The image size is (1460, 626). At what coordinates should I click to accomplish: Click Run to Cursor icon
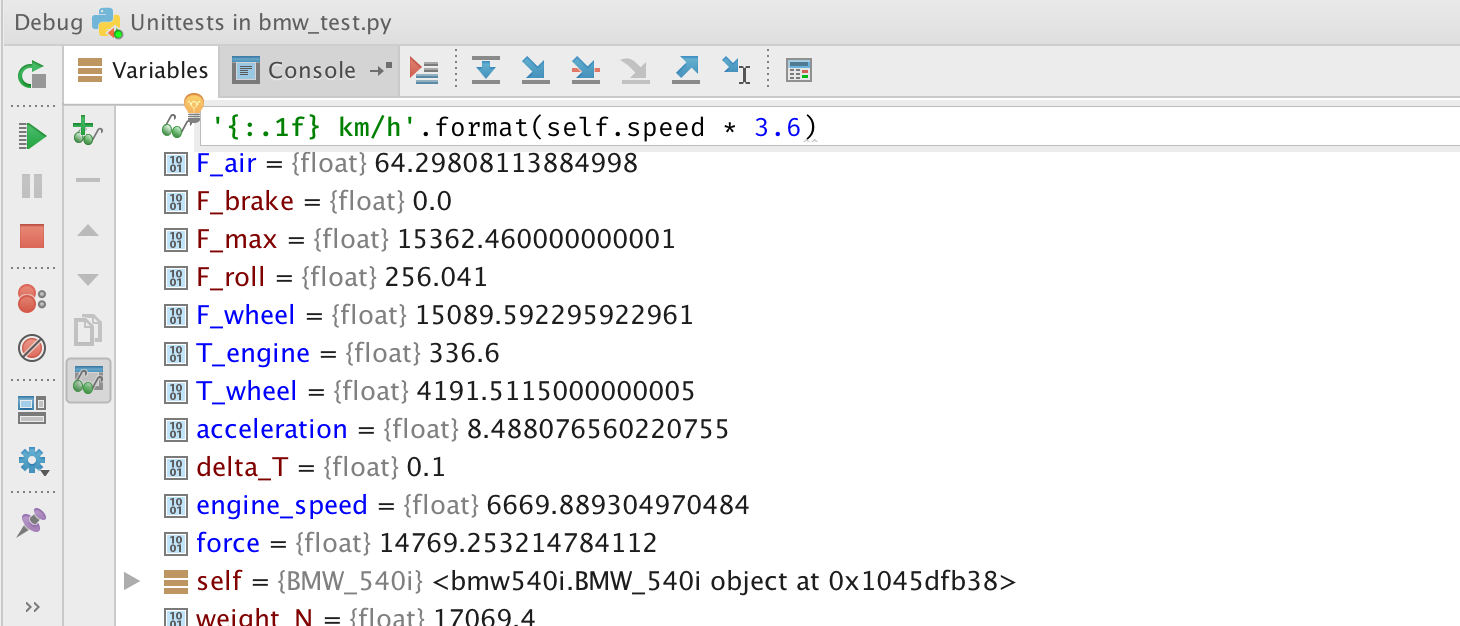(736, 70)
